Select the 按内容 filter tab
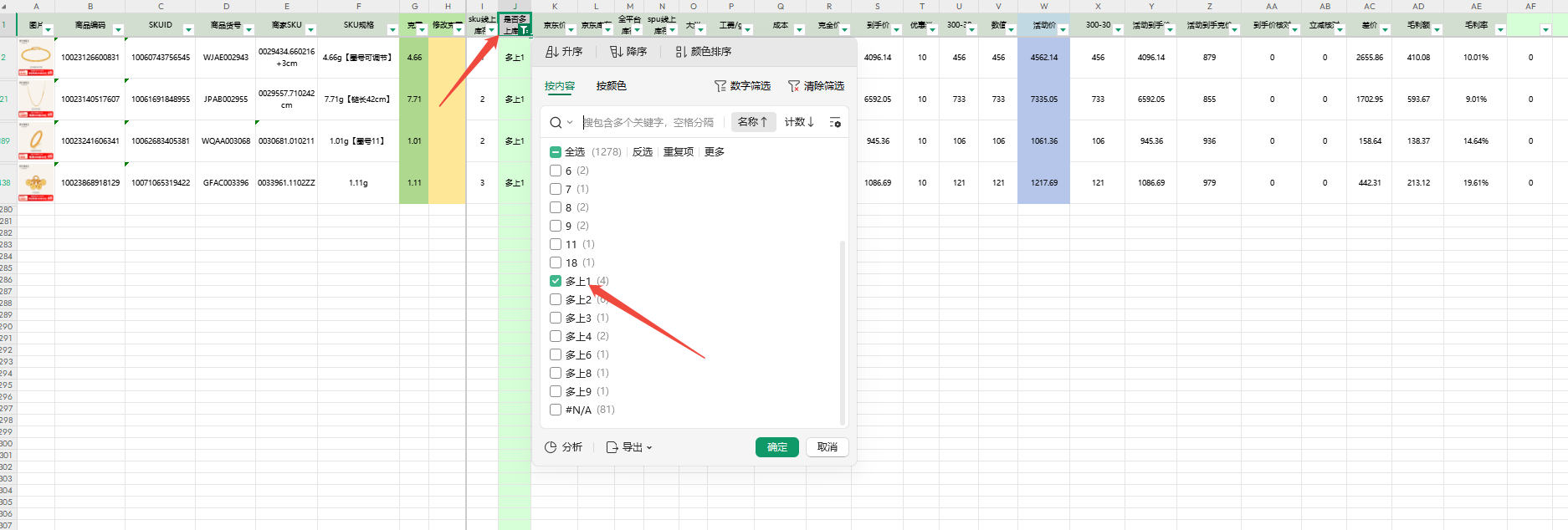Viewport: 1568px width, 530px height. [560, 86]
